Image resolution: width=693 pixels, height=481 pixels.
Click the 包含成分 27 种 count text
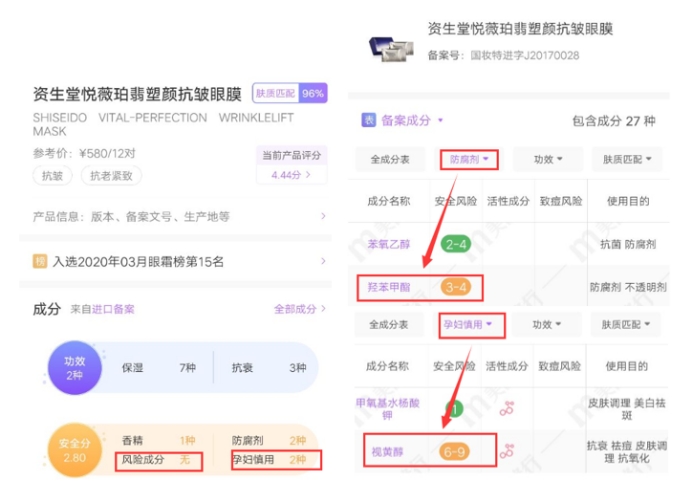click(x=613, y=121)
